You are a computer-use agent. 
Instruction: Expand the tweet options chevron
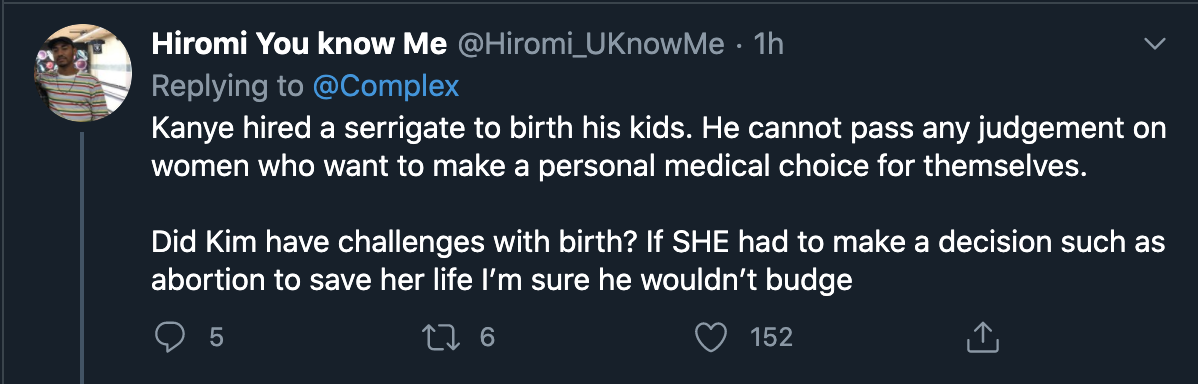coord(1154,45)
